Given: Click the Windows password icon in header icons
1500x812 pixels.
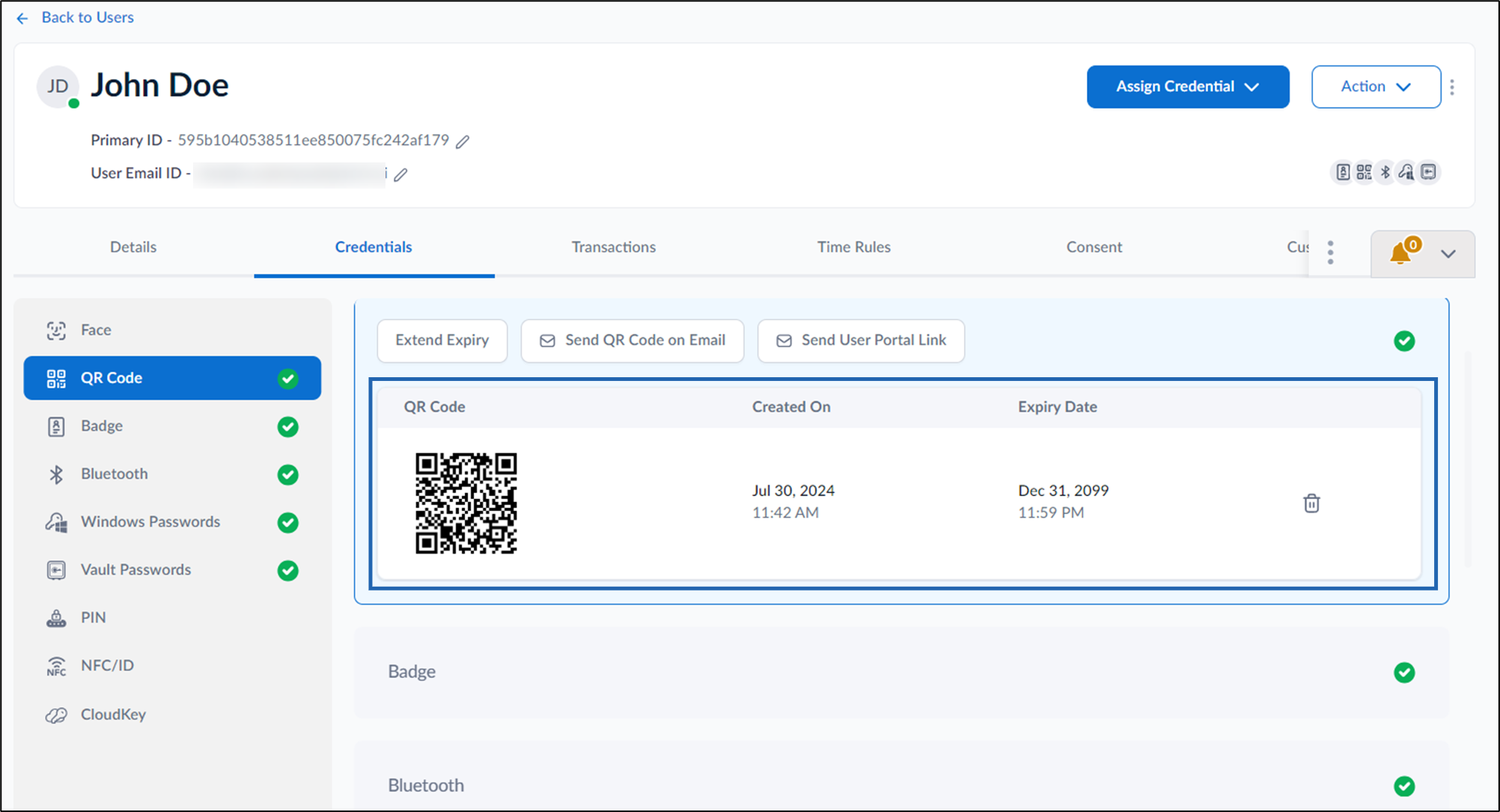Looking at the screenshot, I should point(1406,172).
